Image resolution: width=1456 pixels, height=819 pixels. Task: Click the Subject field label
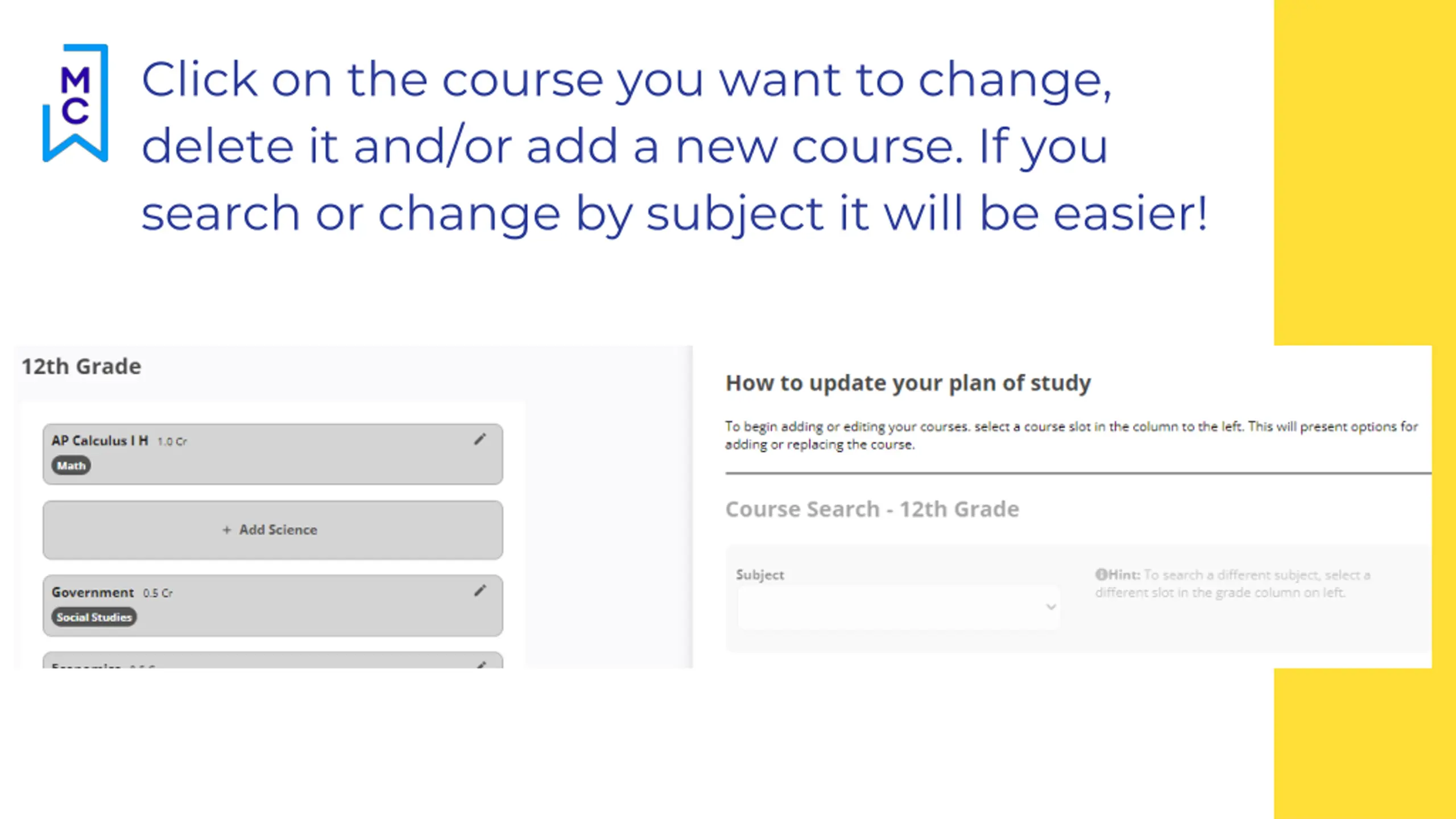[x=760, y=575]
